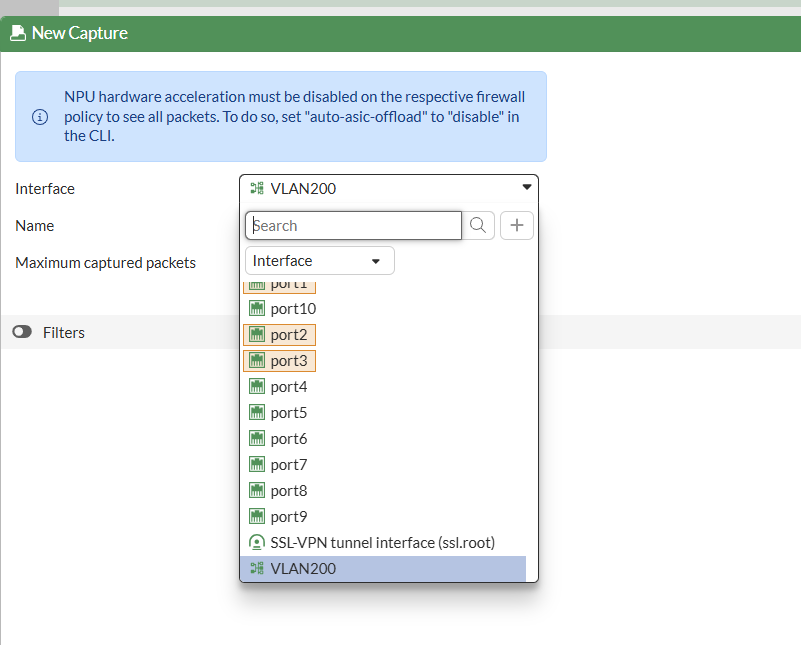
Task: Enable the Filters toggle switch
Action: pyautogui.click(x=22, y=333)
